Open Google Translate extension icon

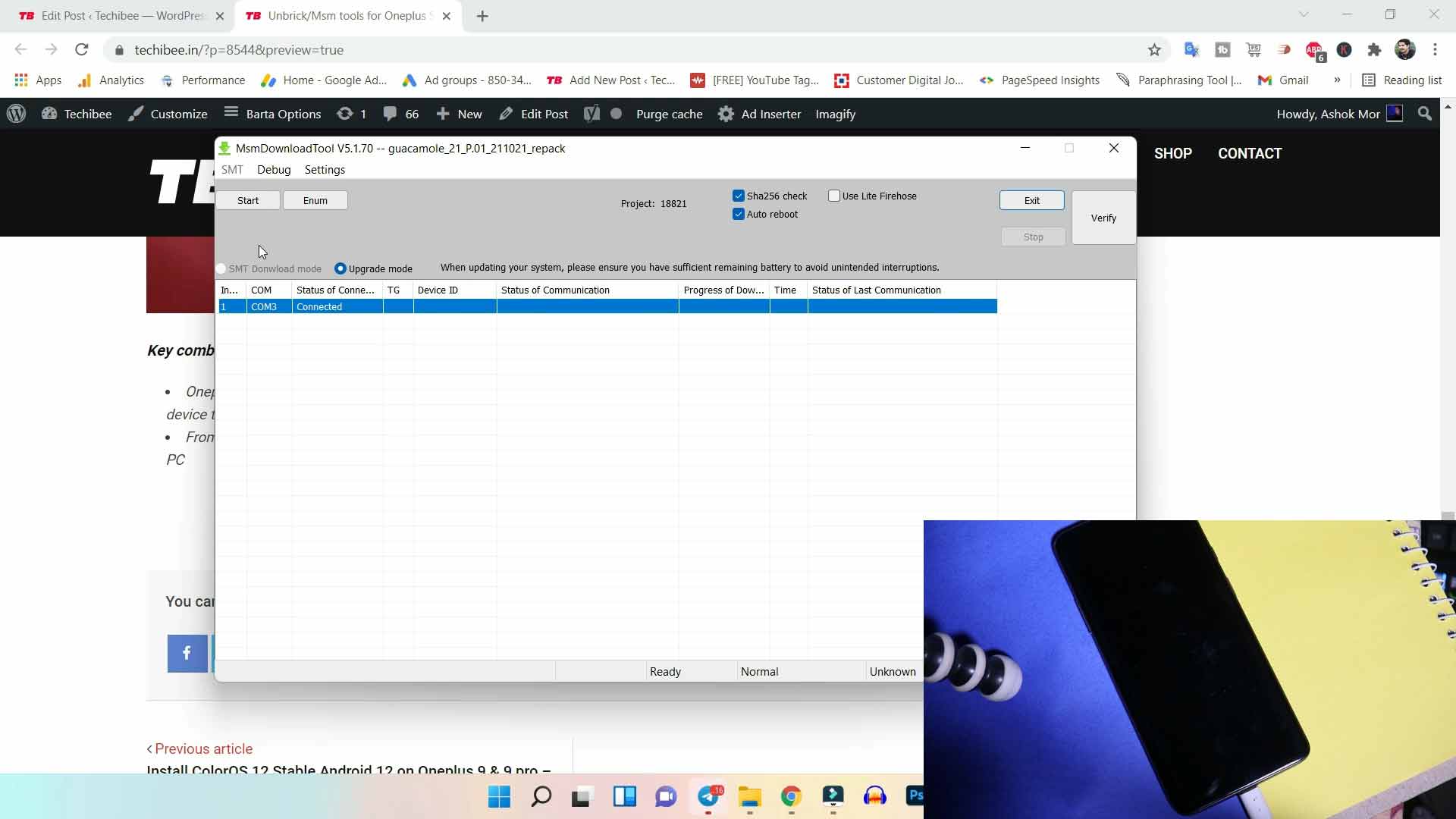tap(1192, 50)
